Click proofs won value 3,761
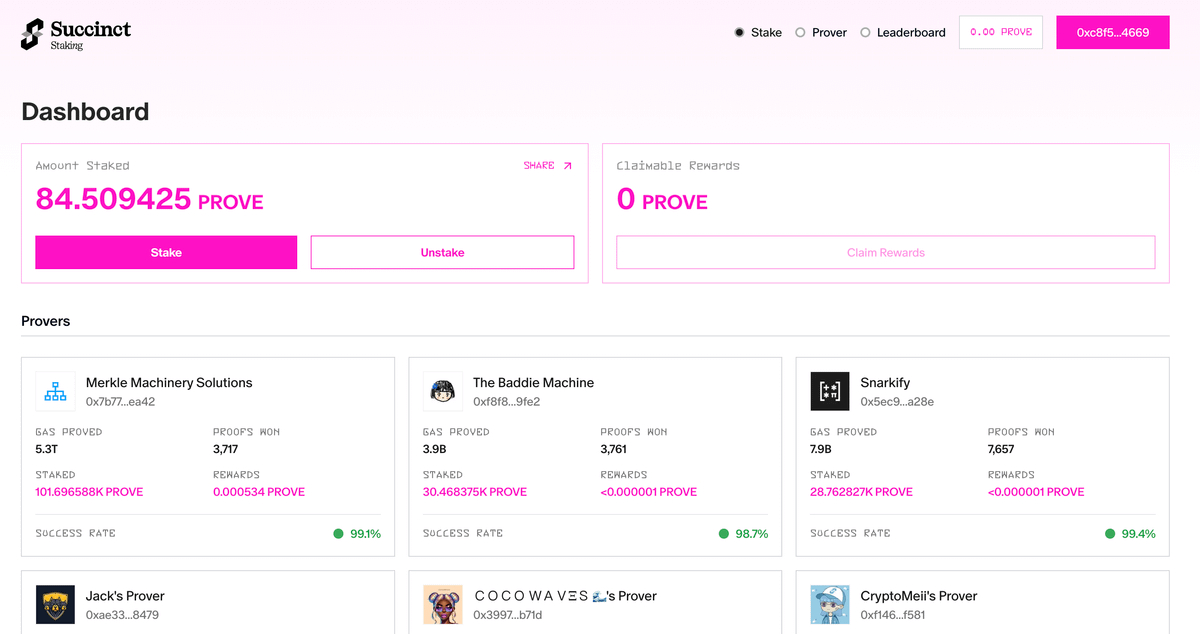This screenshot has width=1200, height=634. pyautogui.click(x=613, y=449)
